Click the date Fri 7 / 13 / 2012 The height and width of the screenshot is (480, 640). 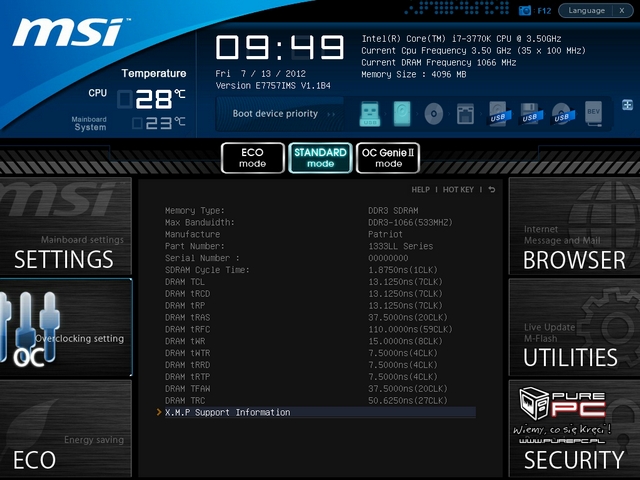[x=261, y=74]
